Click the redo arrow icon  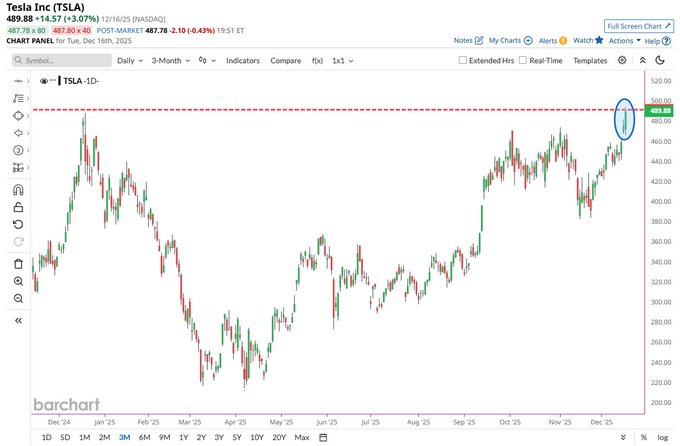[18, 242]
